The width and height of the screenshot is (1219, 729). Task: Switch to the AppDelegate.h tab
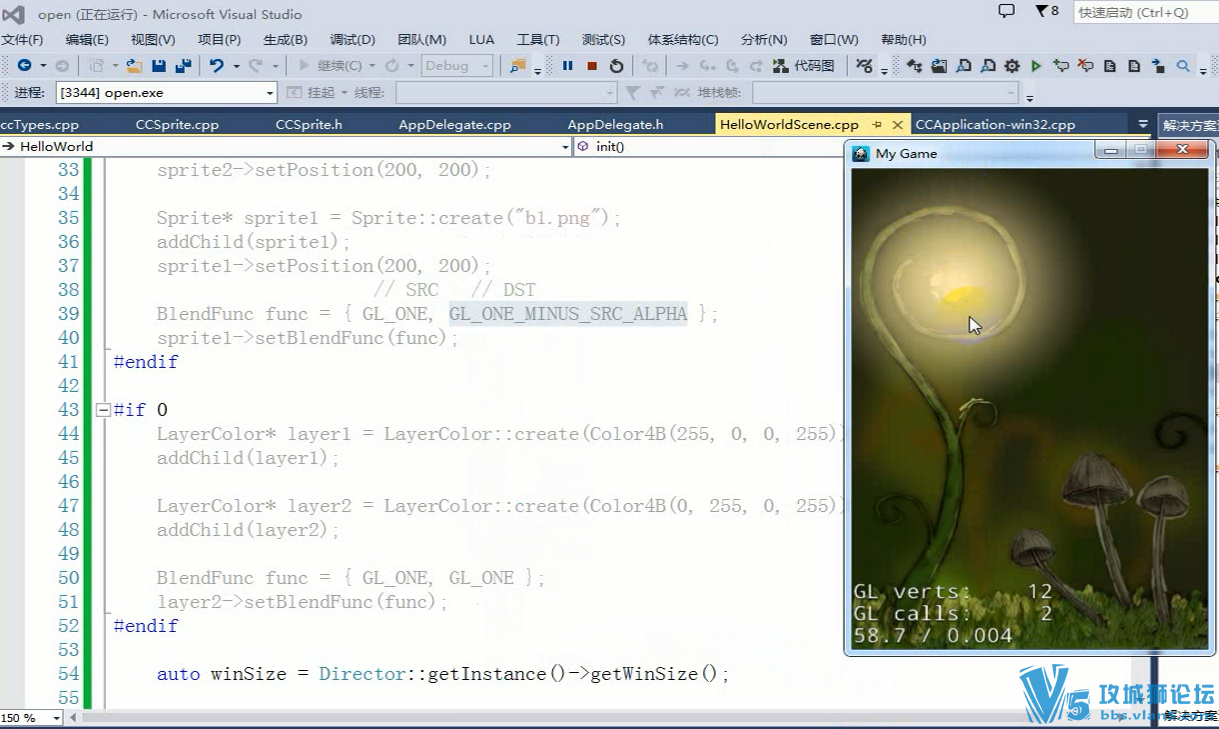point(615,125)
